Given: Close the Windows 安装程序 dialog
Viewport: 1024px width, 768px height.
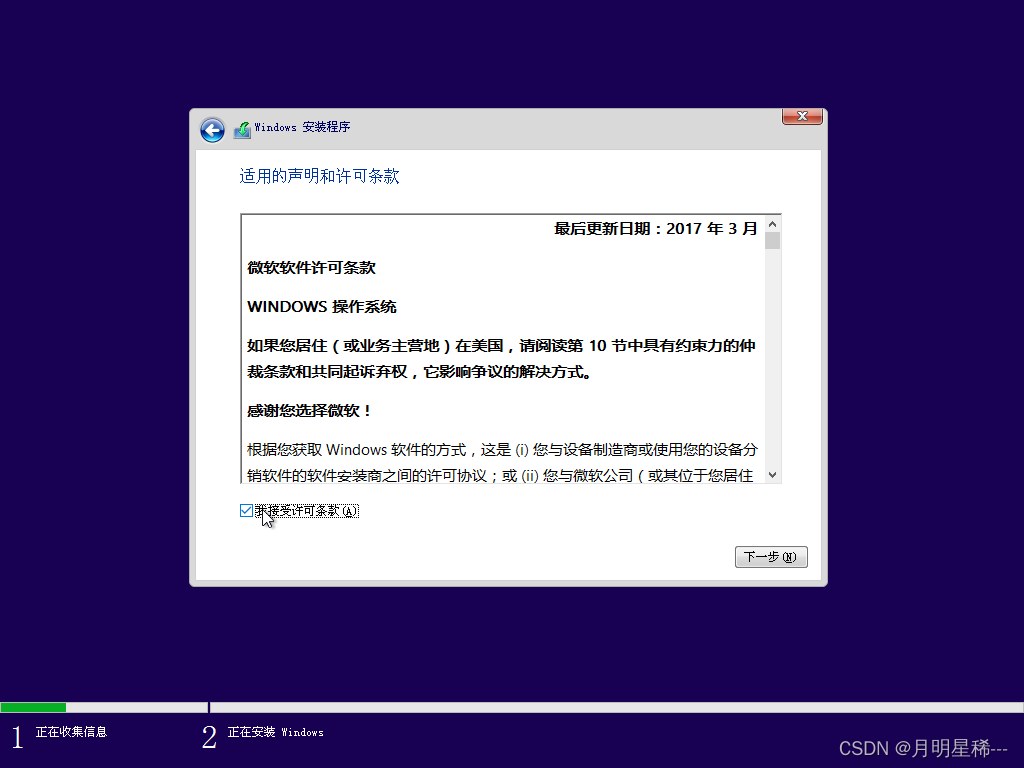Looking at the screenshot, I should pos(802,116).
